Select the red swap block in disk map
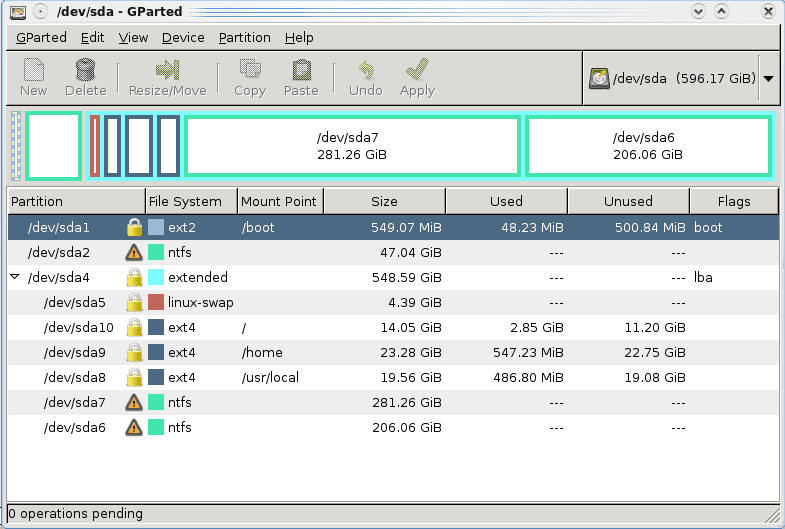This screenshot has width=785, height=529. point(95,146)
